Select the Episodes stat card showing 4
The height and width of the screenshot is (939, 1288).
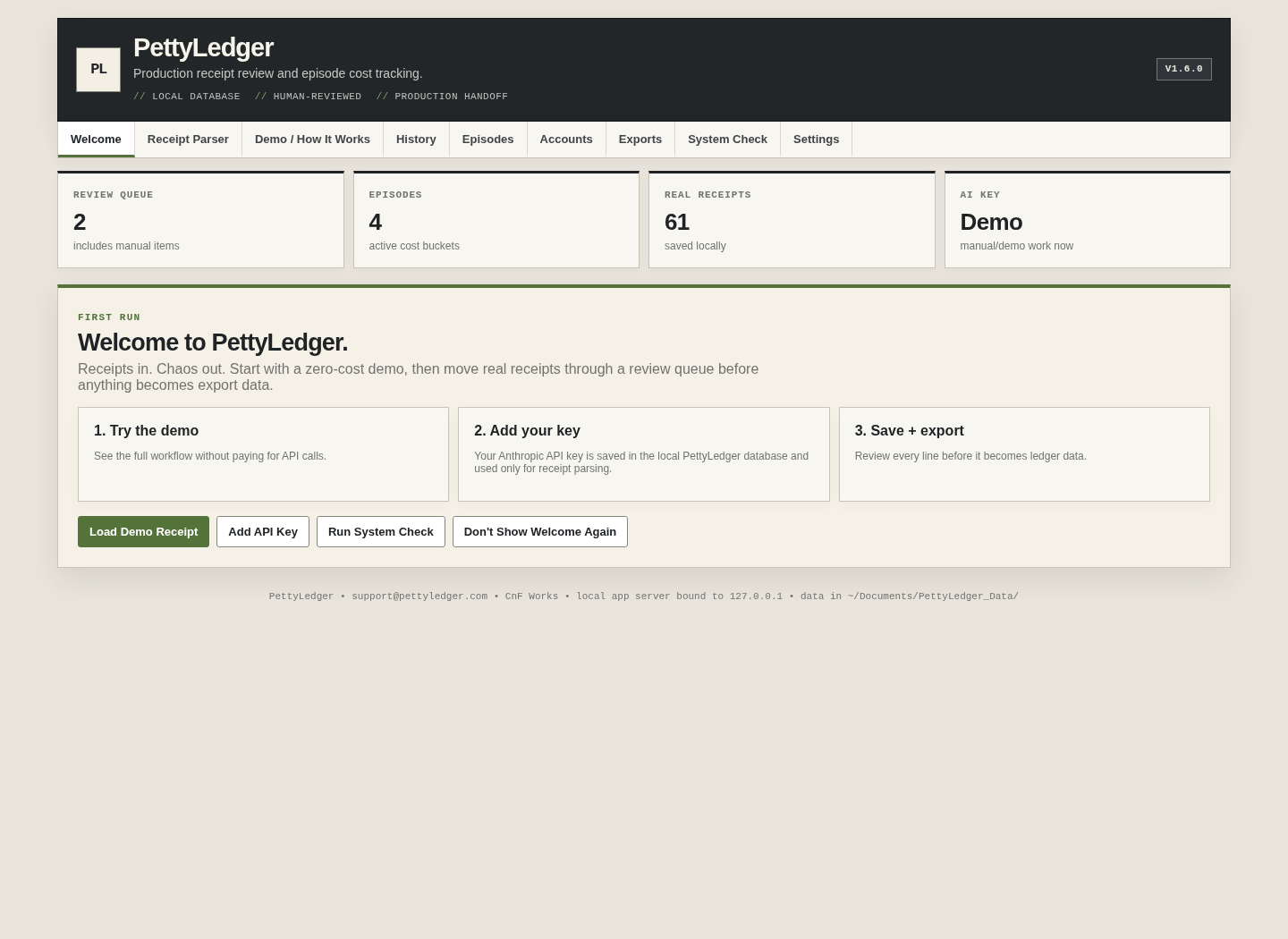point(496,220)
